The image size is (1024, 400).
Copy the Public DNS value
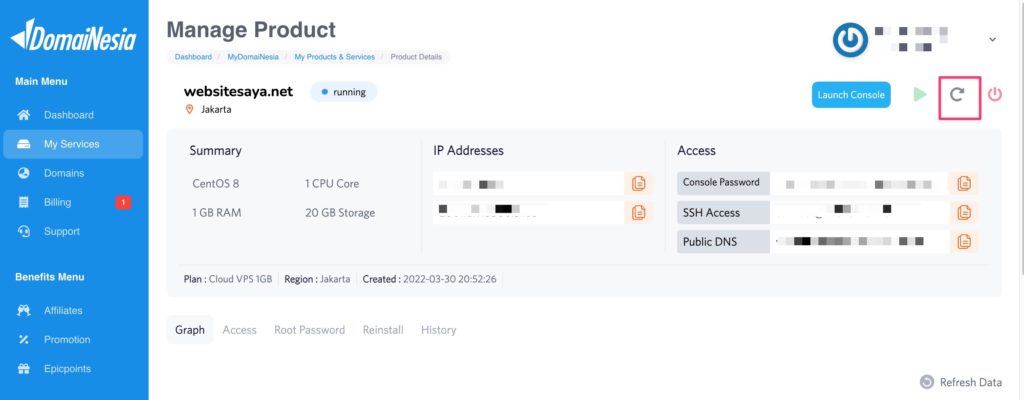point(964,241)
